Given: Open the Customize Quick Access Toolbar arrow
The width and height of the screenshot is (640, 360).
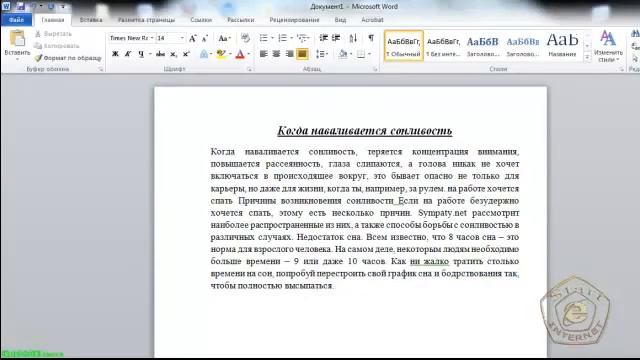Looking at the screenshot, I should coord(63,7).
